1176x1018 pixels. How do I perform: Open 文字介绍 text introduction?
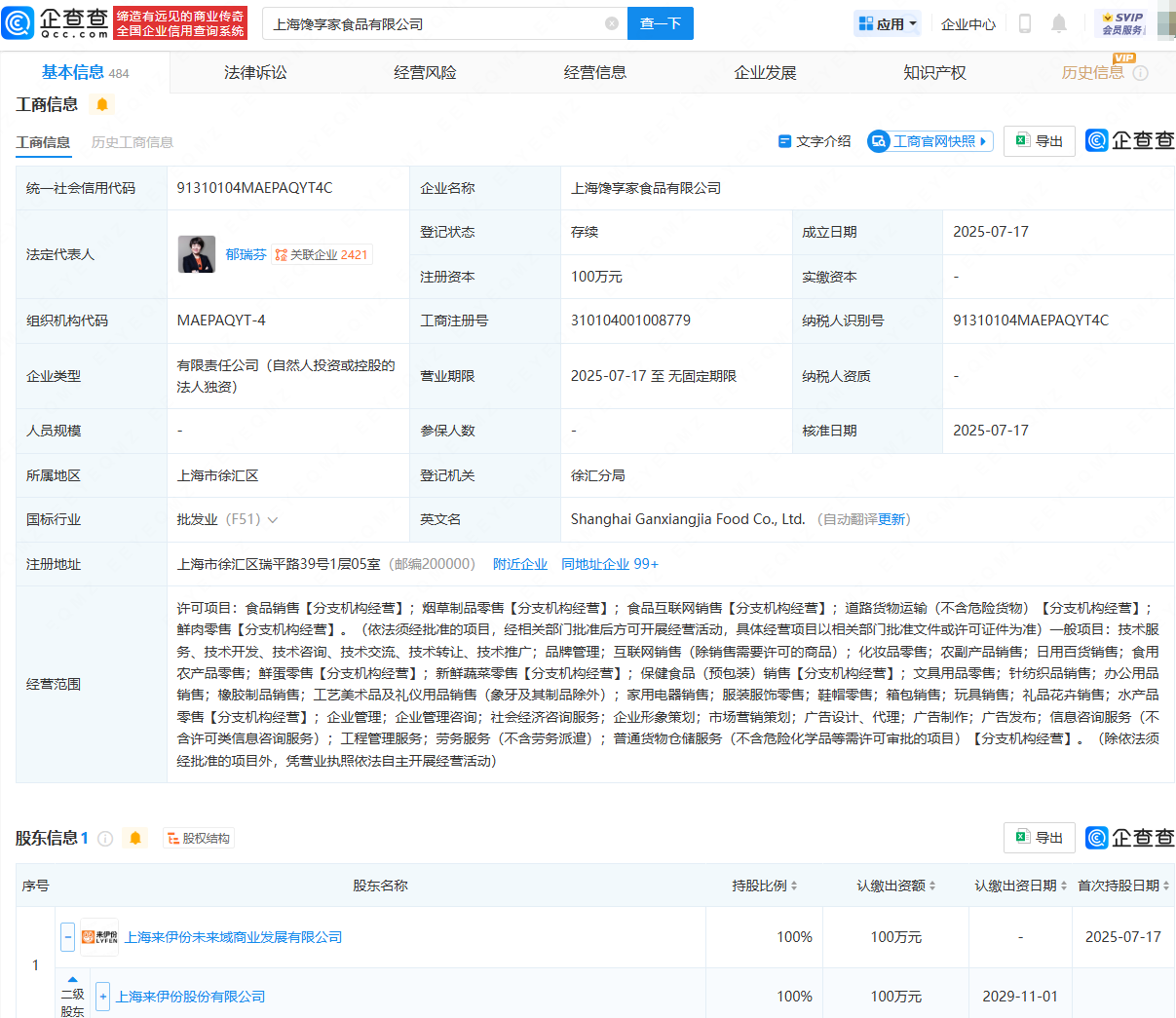[815, 141]
